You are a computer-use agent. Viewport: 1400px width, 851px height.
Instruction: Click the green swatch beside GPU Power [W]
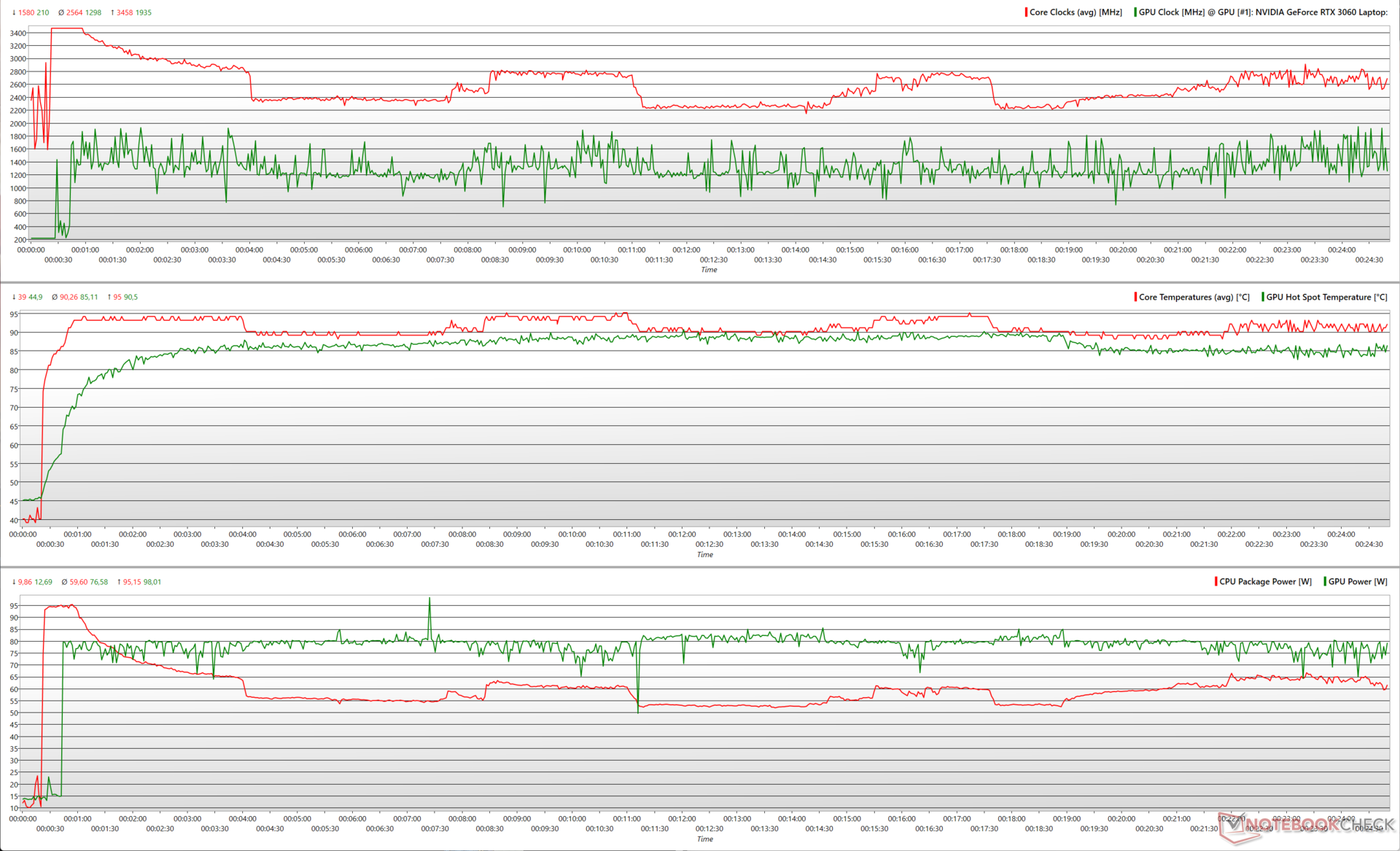coord(1325,581)
